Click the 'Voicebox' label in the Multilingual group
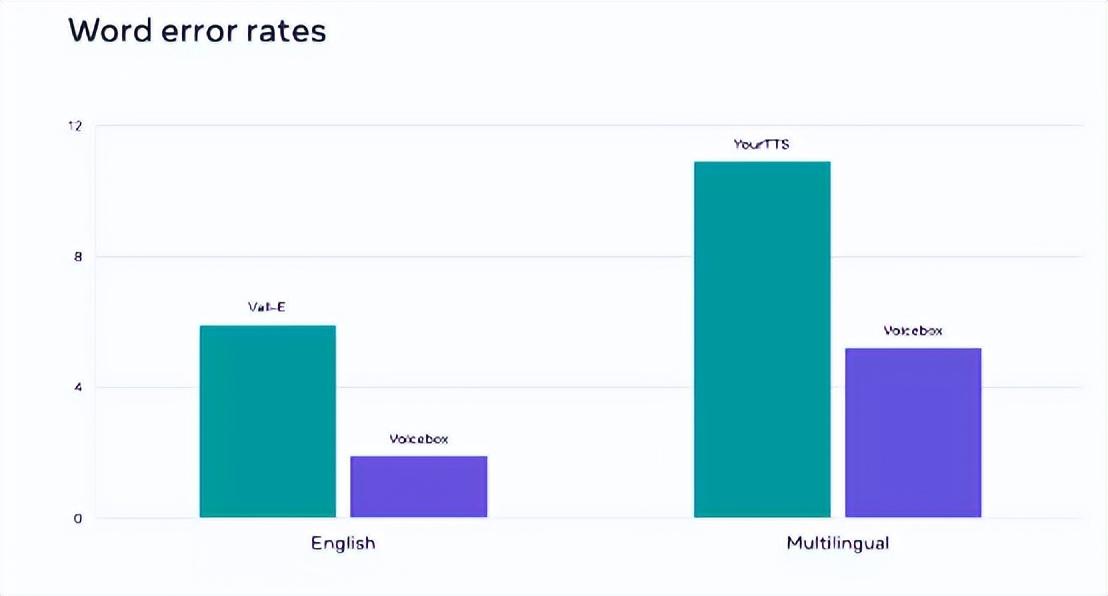The width and height of the screenshot is (1108, 596). pos(913,331)
